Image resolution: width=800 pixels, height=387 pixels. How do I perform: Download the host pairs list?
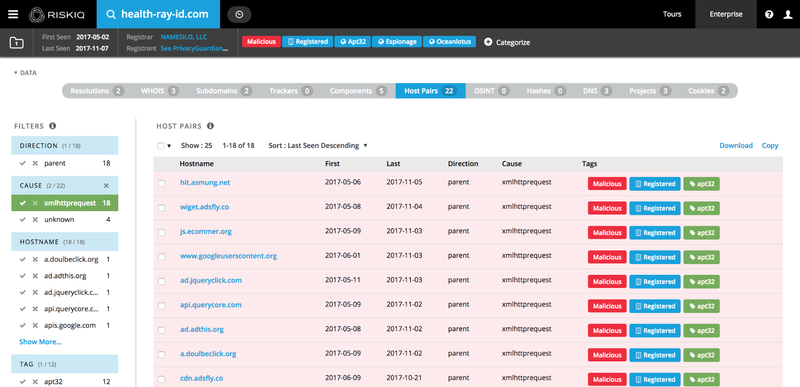(736, 145)
